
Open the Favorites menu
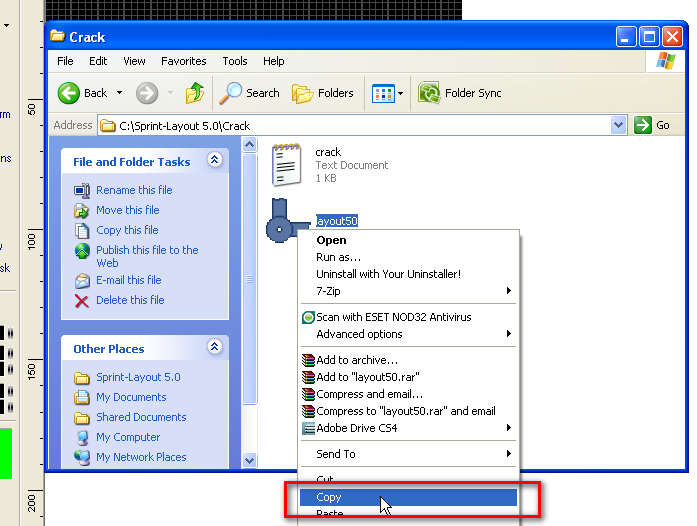point(184,61)
